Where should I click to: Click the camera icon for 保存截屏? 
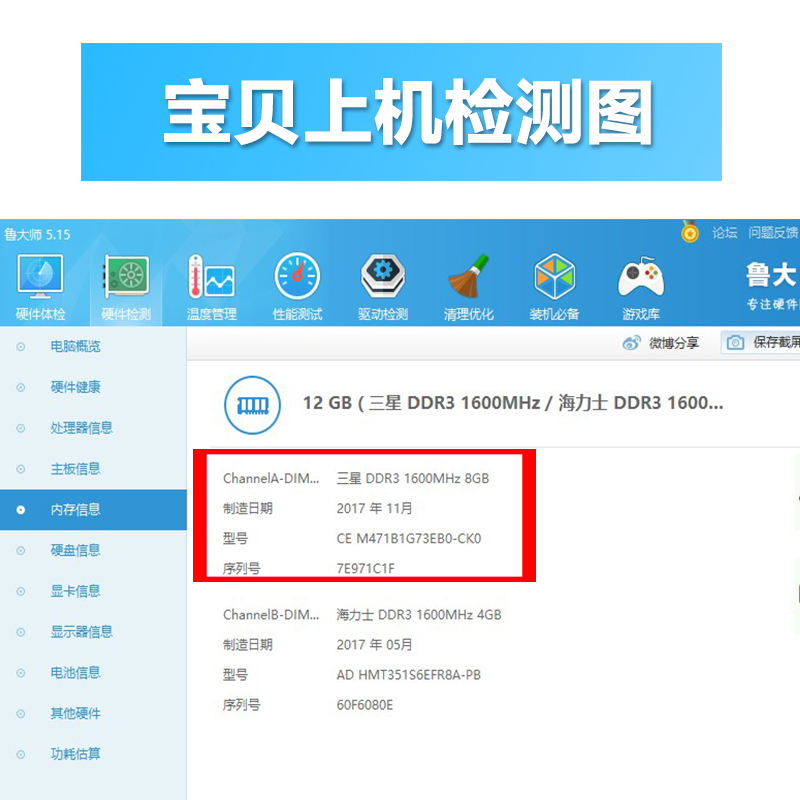click(735, 342)
